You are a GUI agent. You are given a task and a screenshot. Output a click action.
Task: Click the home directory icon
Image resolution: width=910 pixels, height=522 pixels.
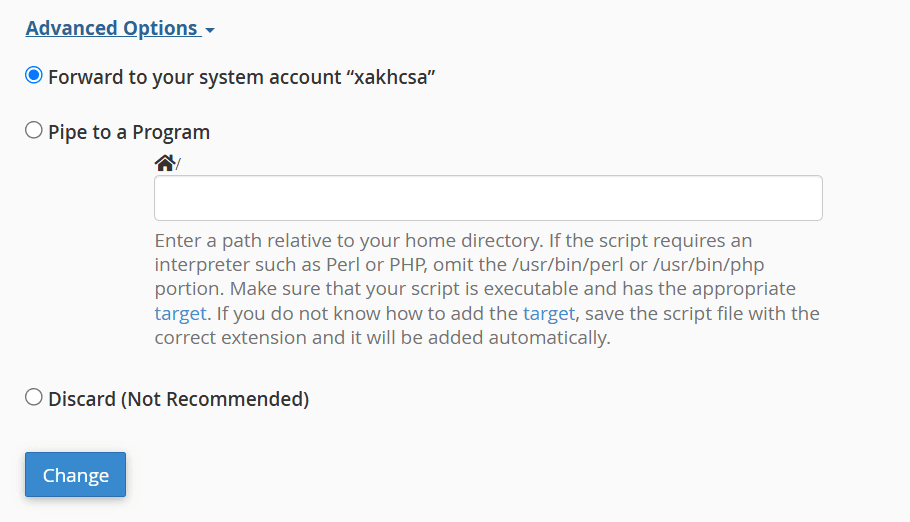click(164, 162)
